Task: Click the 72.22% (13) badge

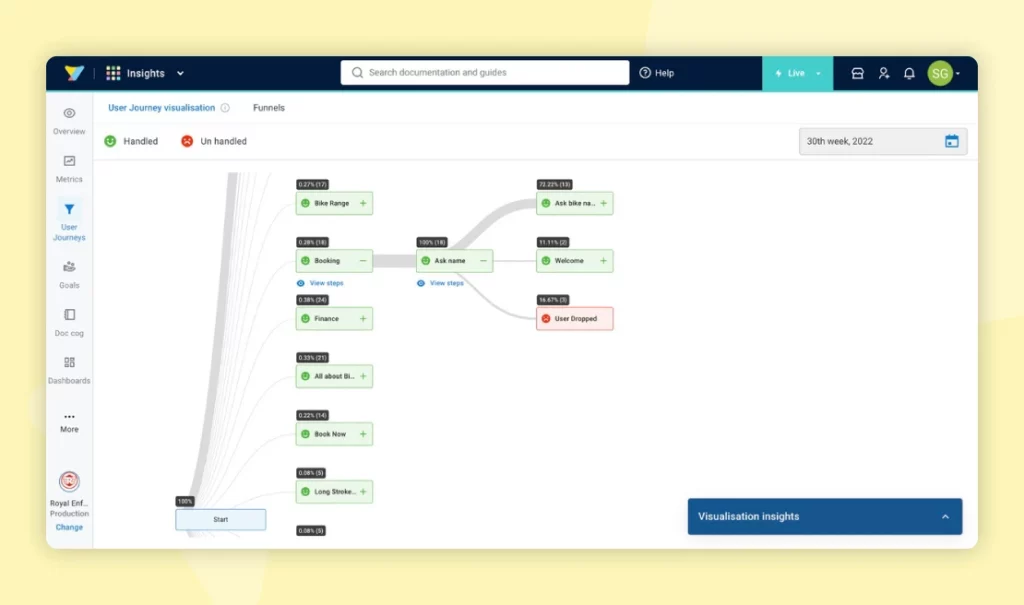Action: point(554,184)
